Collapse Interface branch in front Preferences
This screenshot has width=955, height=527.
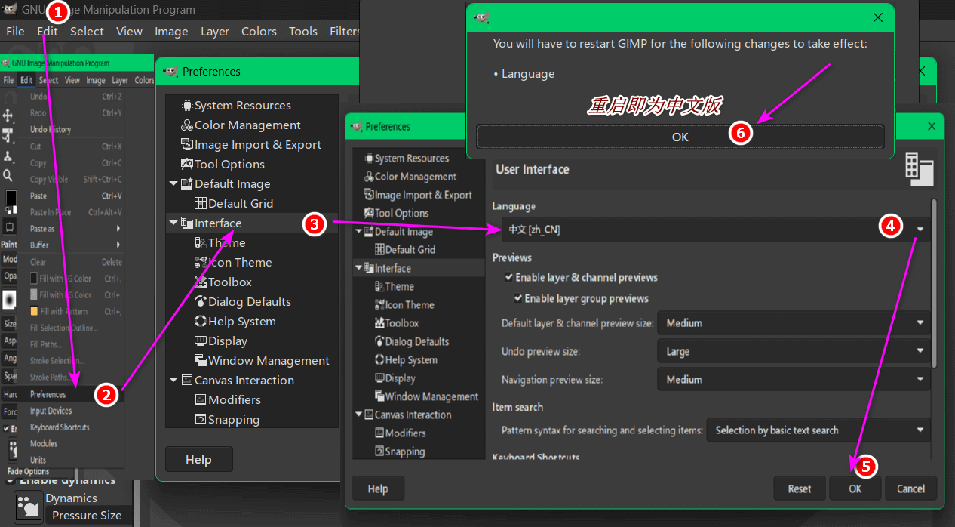coord(358,268)
